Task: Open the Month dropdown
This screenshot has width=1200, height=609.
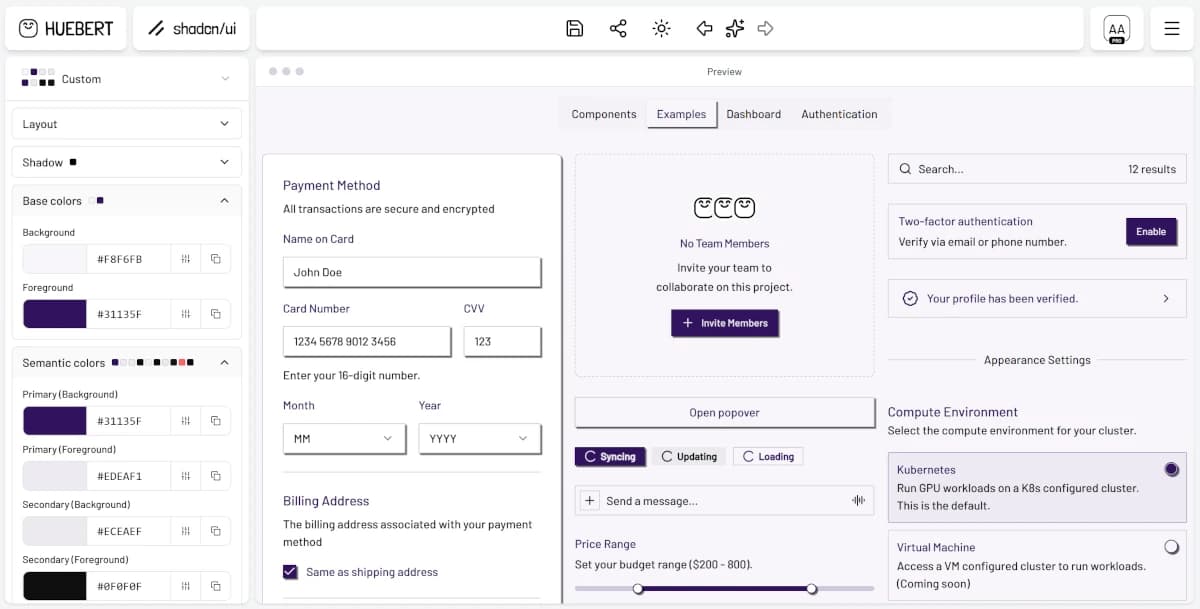Action: (x=344, y=438)
